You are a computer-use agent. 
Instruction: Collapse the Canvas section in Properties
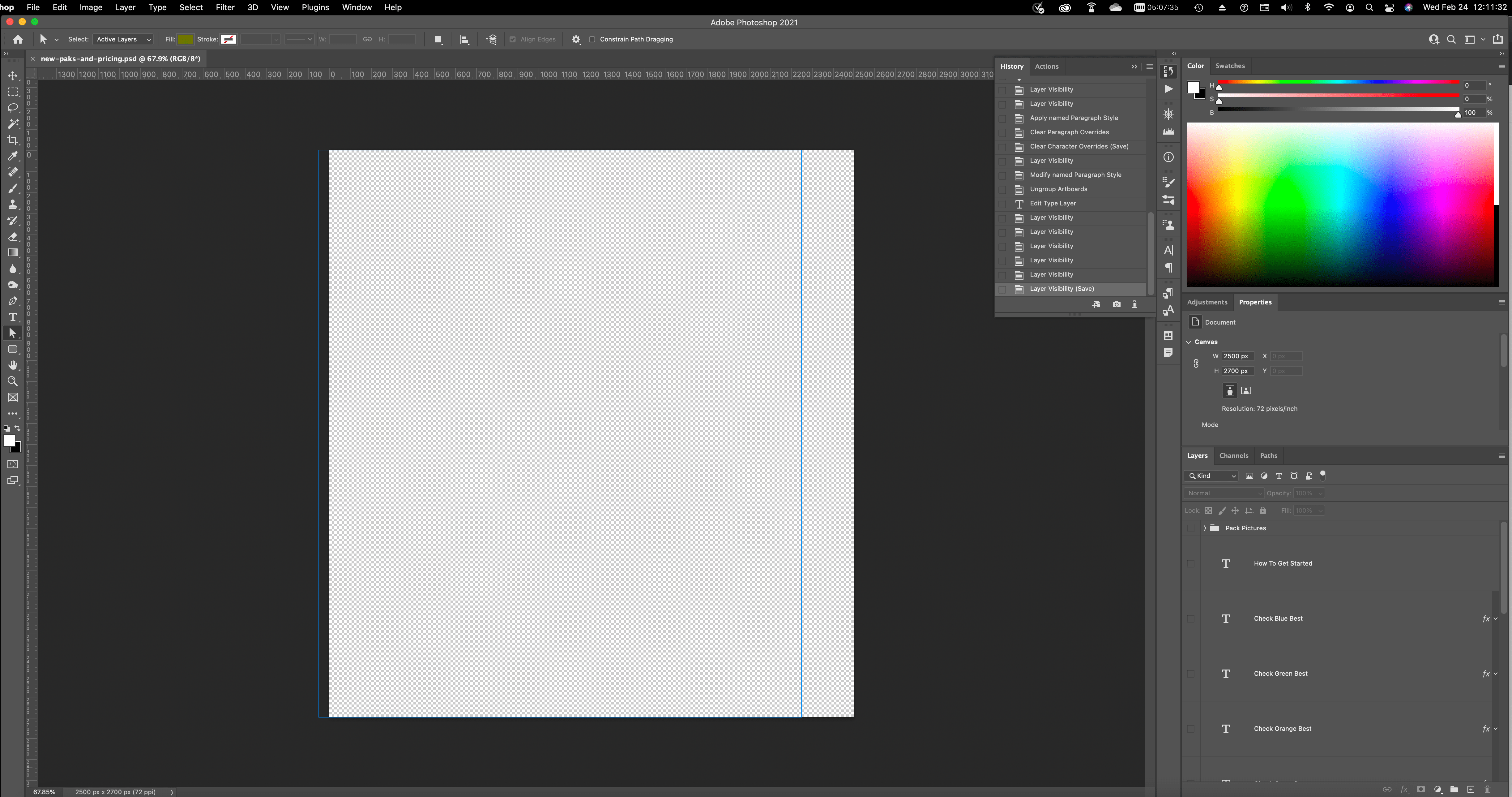point(1189,341)
